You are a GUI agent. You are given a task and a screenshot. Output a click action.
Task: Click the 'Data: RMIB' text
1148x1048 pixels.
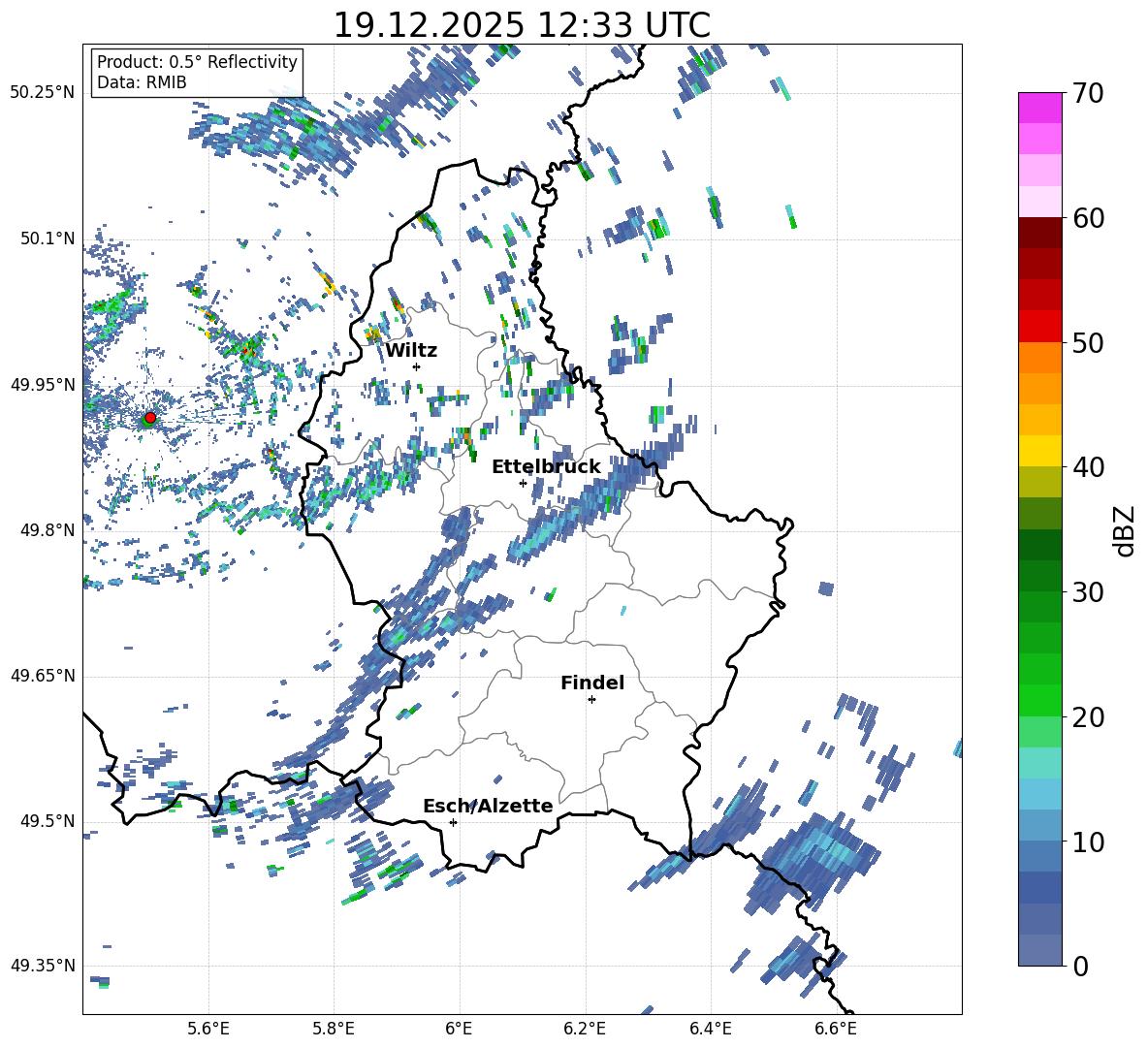click(x=142, y=82)
